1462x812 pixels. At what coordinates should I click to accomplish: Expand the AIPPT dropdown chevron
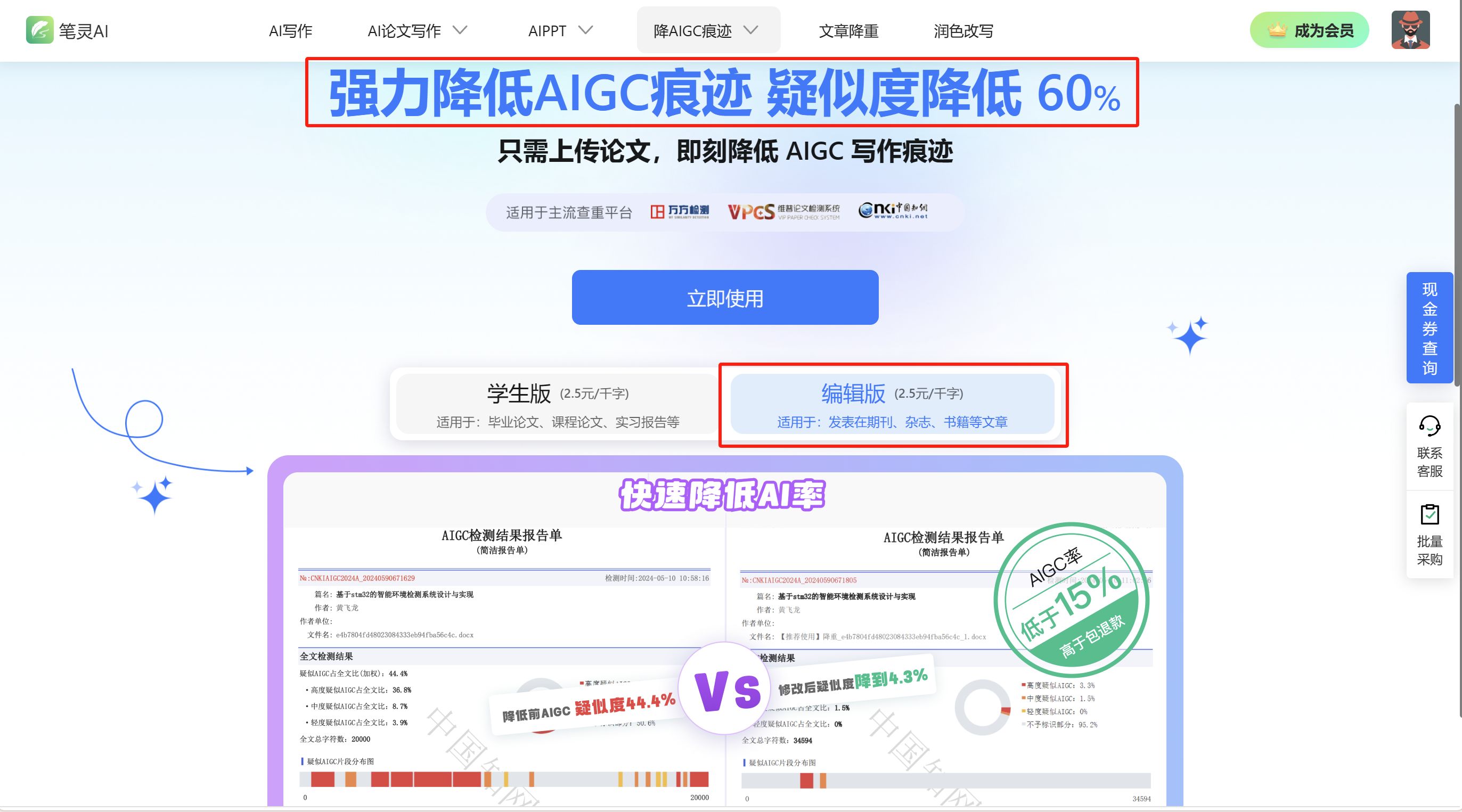coord(585,30)
